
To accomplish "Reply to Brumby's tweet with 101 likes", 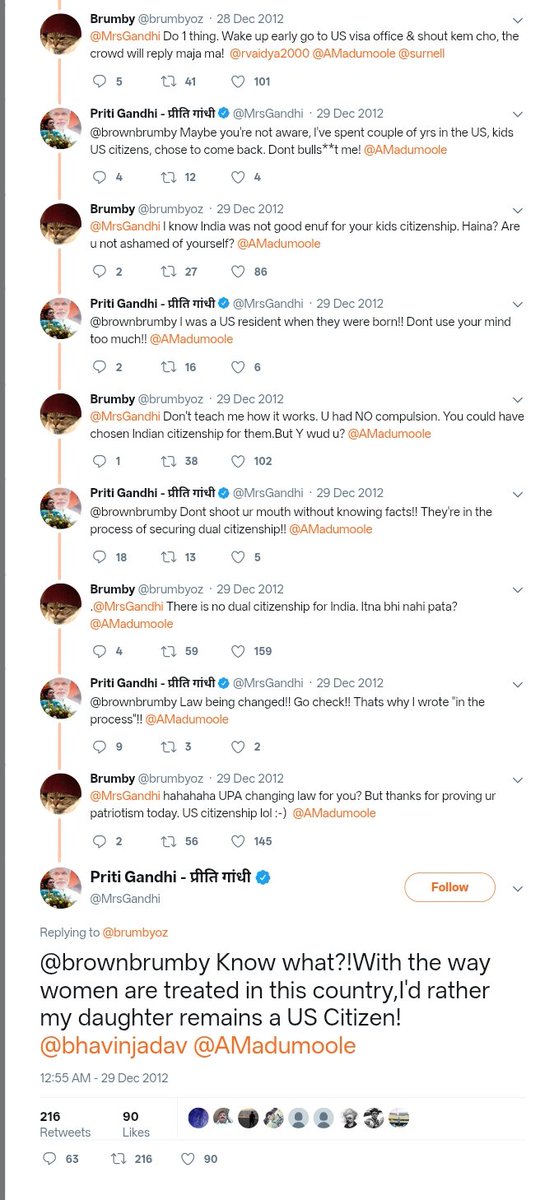I will tap(98, 82).
